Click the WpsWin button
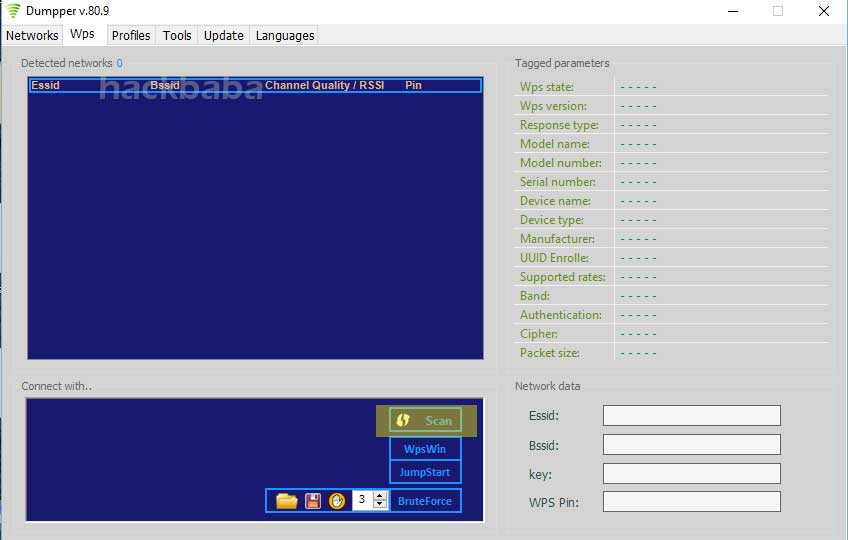This screenshot has width=848, height=540. click(x=425, y=449)
